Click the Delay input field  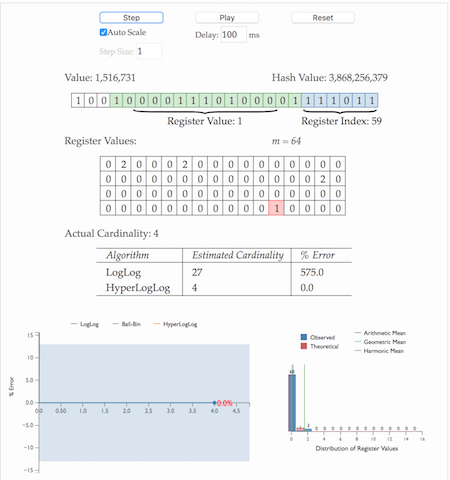point(234,35)
